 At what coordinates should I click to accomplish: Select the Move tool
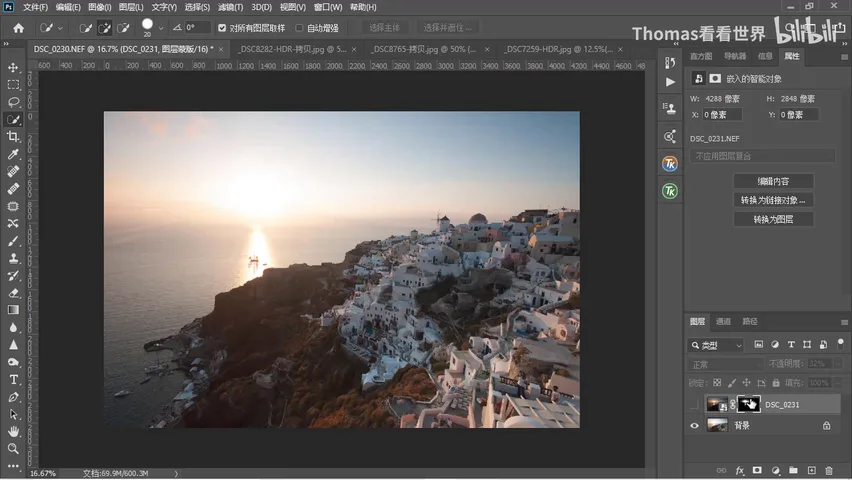tap(13, 68)
